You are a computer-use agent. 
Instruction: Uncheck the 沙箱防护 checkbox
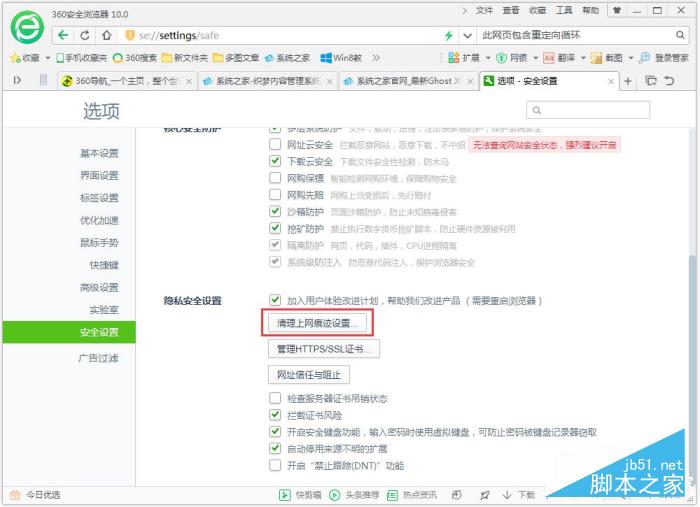(x=275, y=211)
